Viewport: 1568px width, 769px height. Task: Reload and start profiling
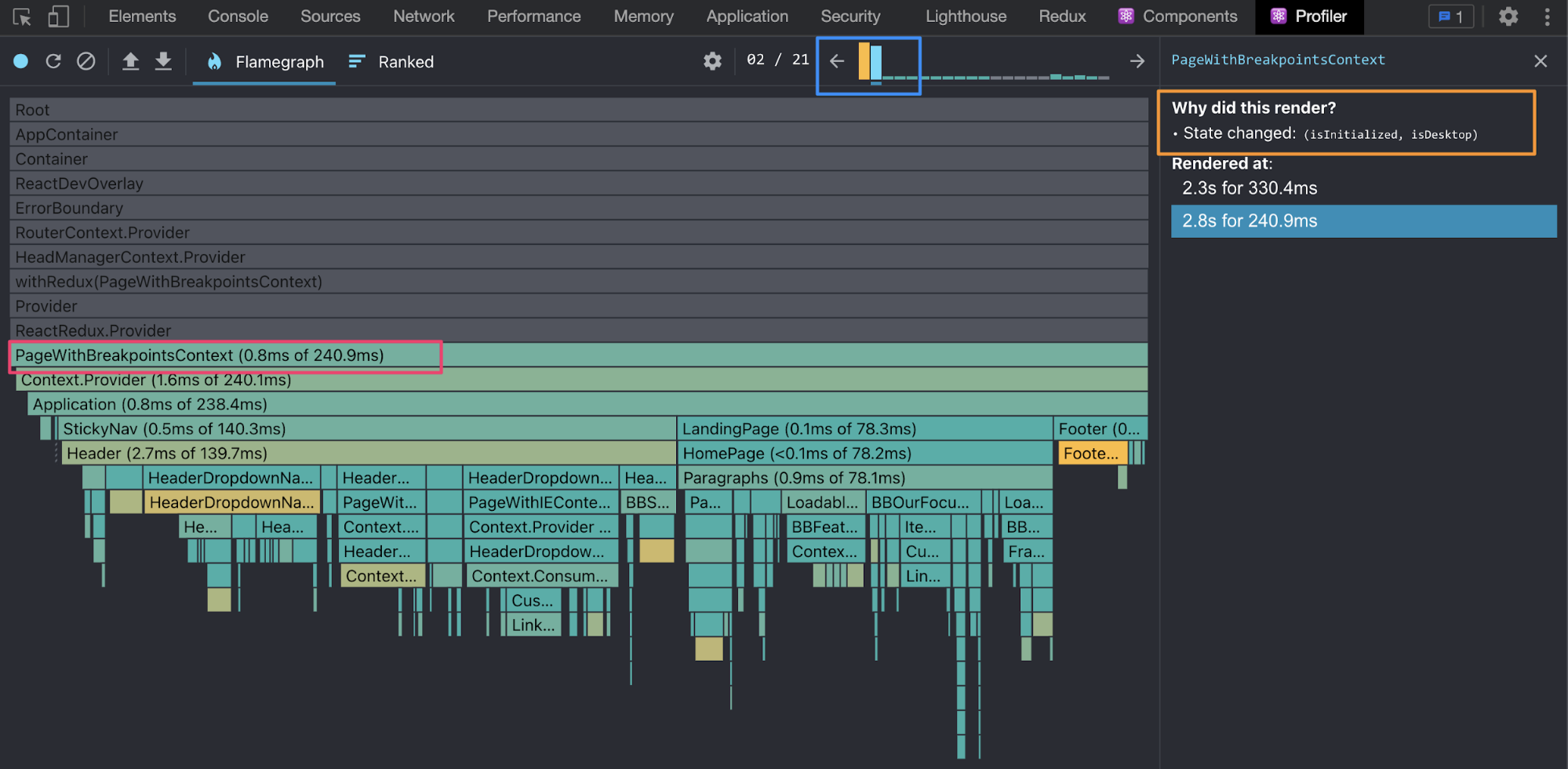point(53,61)
